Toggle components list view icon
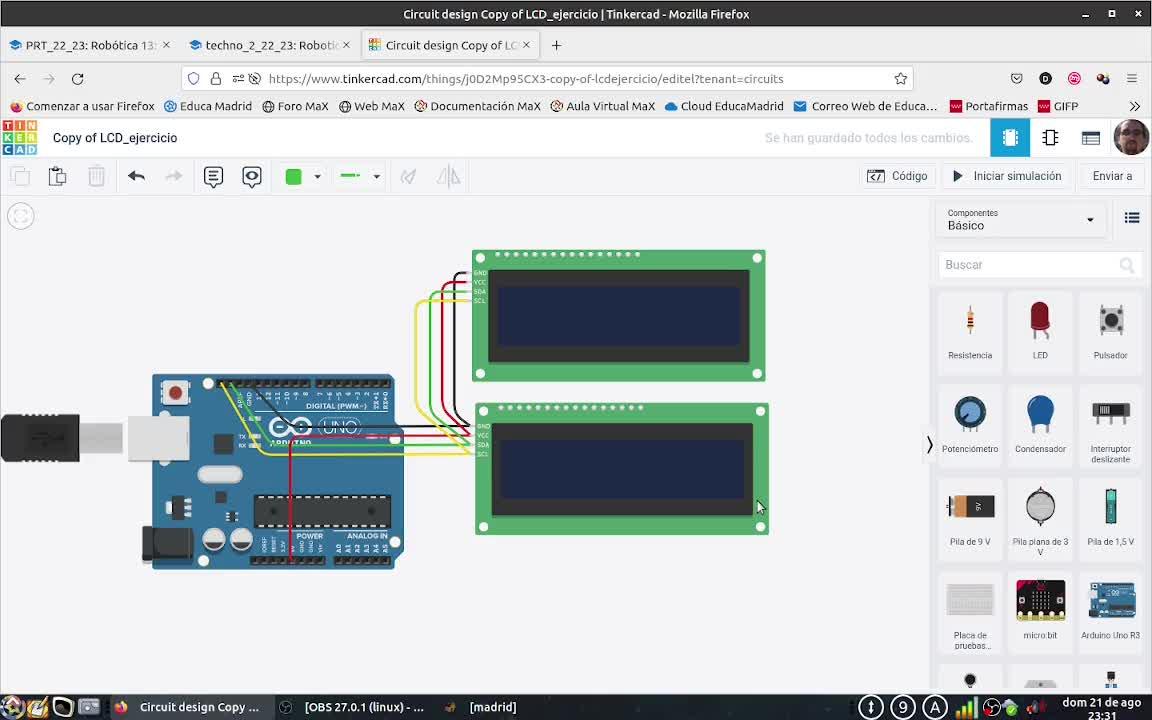The width and height of the screenshot is (1152, 720). tap(1132, 218)
